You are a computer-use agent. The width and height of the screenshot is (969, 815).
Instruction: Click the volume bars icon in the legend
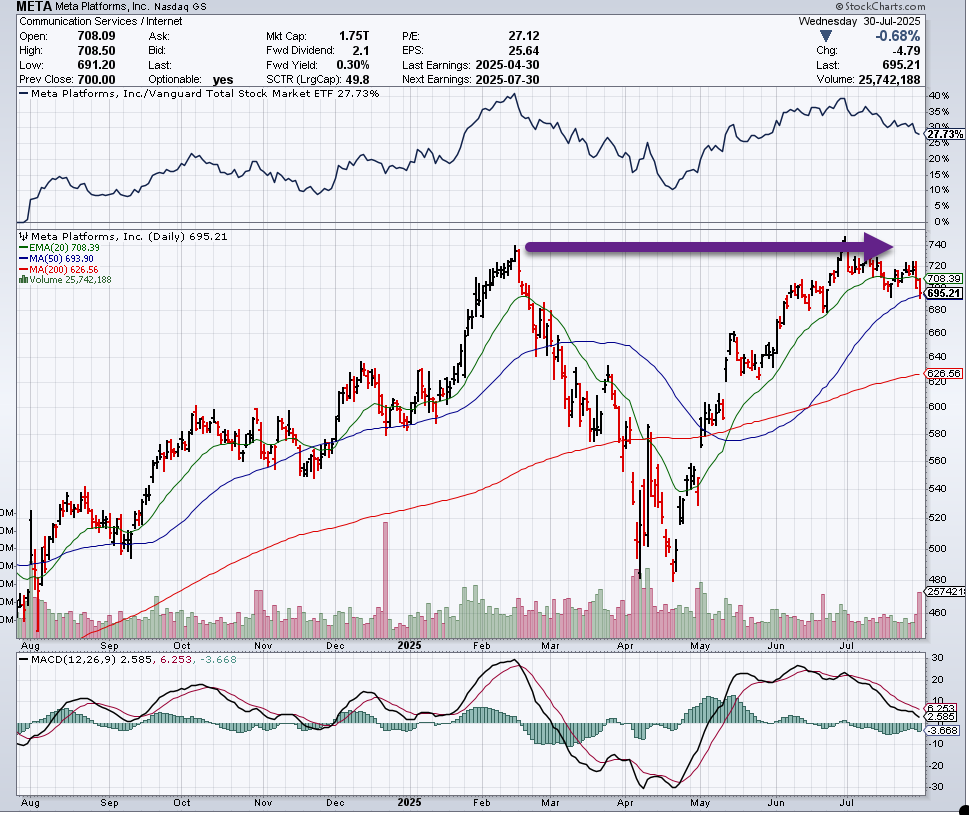23,280
